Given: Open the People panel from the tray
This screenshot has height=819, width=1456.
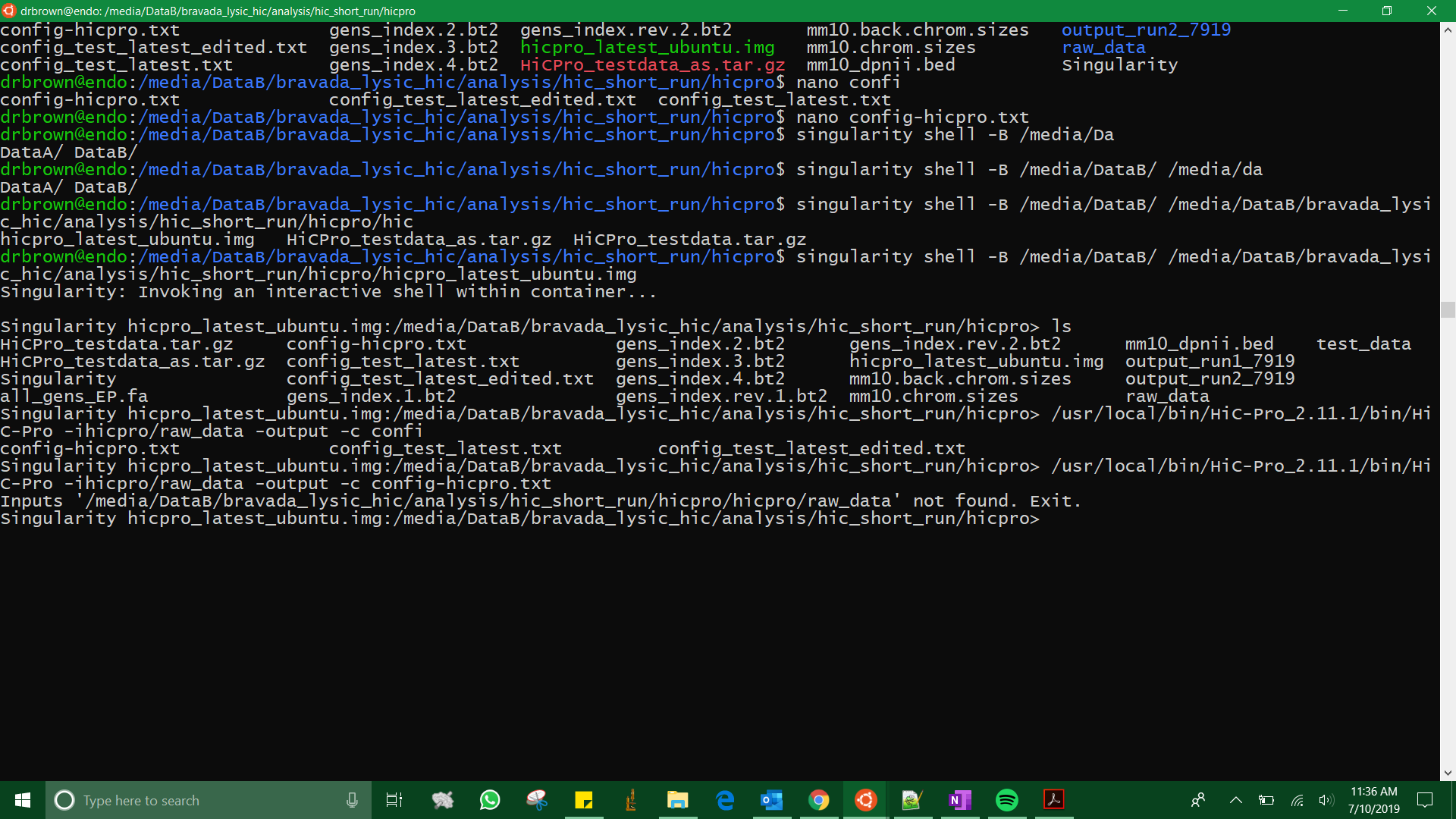Looking at the screenshot, I should point(1199,800).
